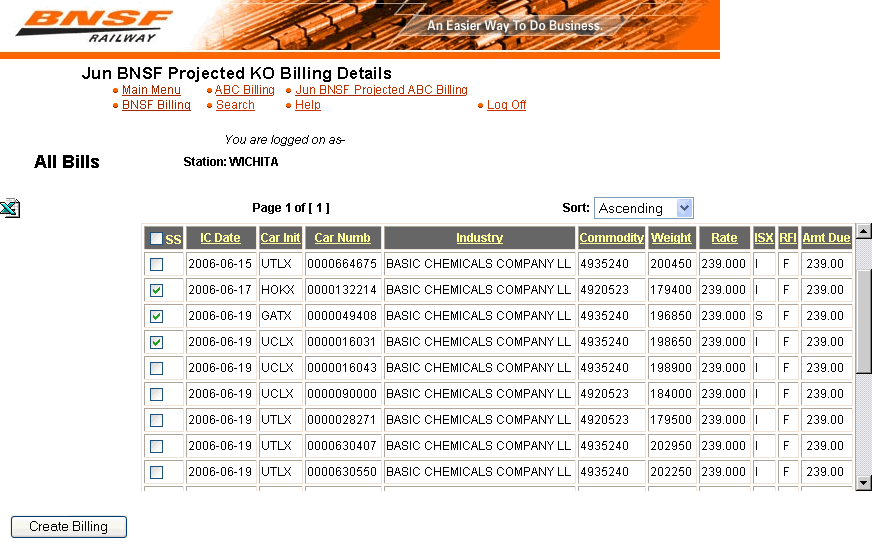Export table via Excel icon
884x553 pixels.
tap(10, 209)
